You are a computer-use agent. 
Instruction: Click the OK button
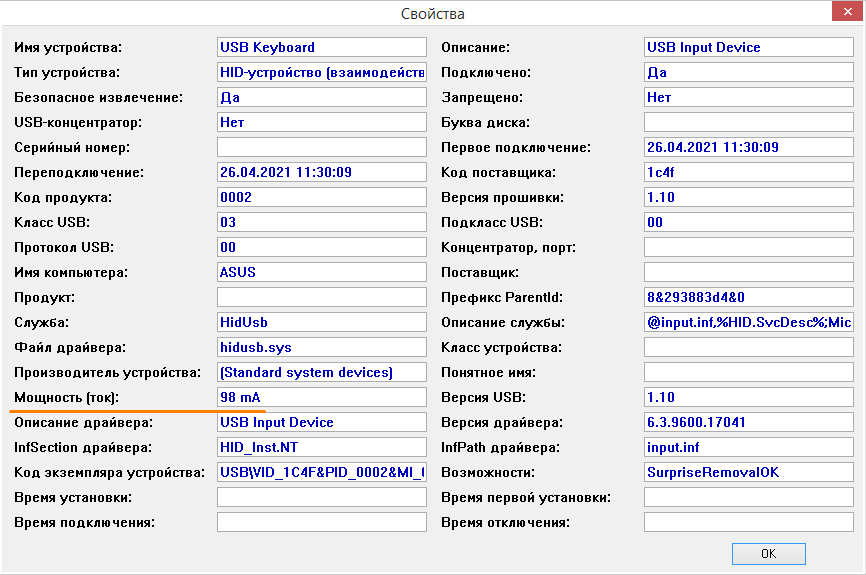[x=768, y=553]
